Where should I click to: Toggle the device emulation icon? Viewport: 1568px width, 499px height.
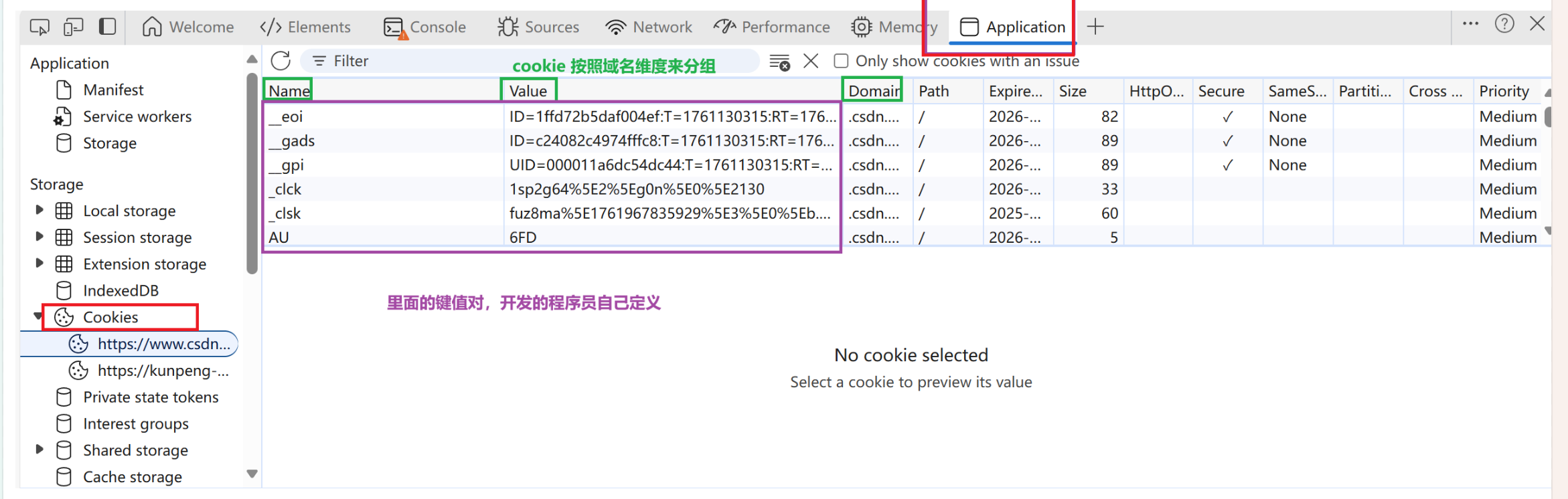(x=73, y=27)
